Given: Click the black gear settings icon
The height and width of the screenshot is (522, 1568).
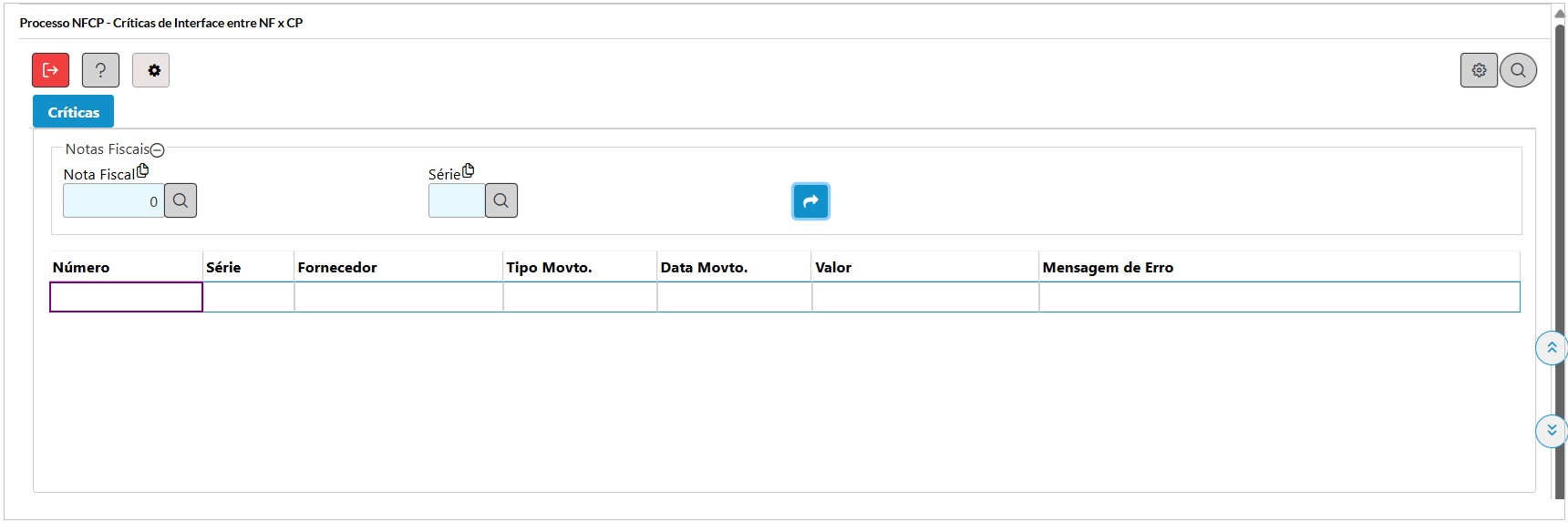Looking at the screenshot, I should tap(151, 70).
